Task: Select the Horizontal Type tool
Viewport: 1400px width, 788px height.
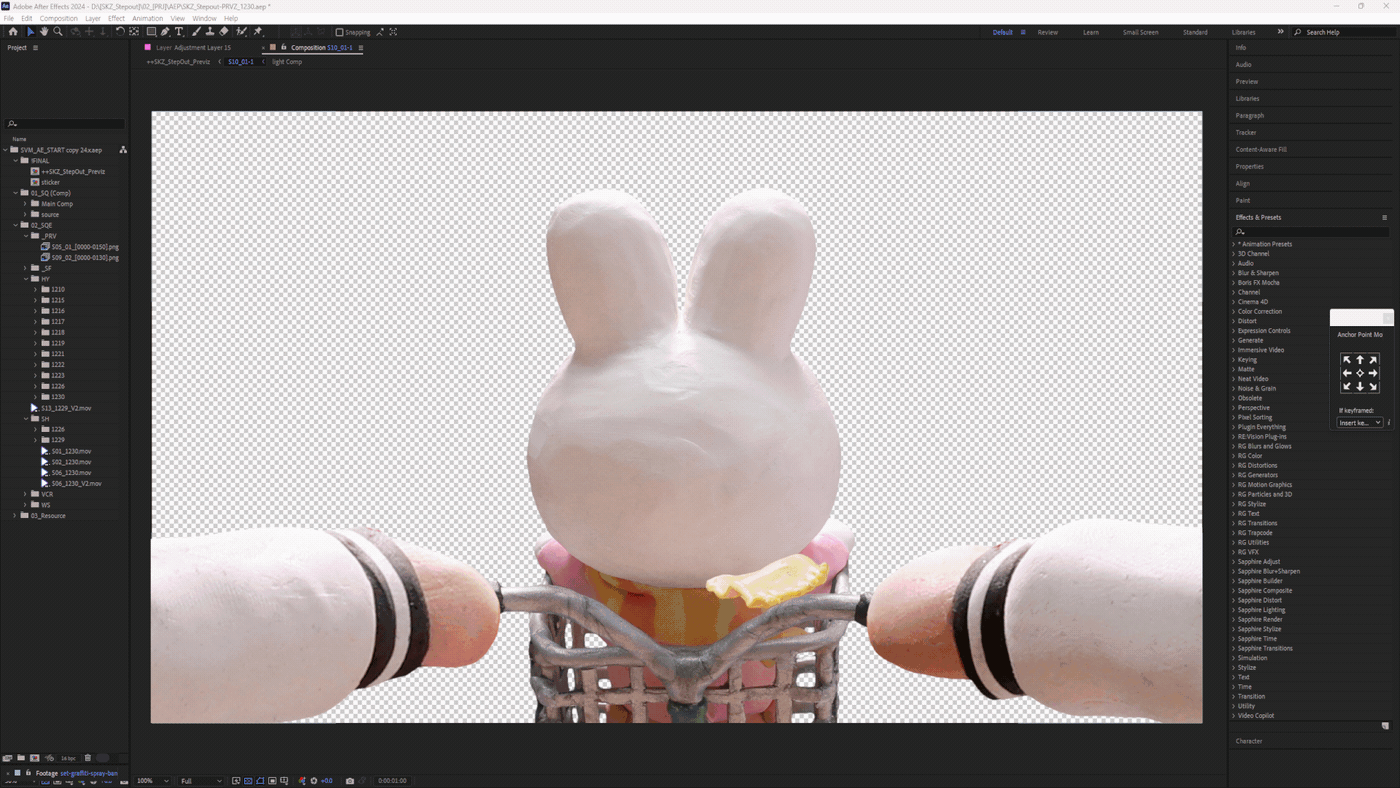Action: (x=179, y=32)
